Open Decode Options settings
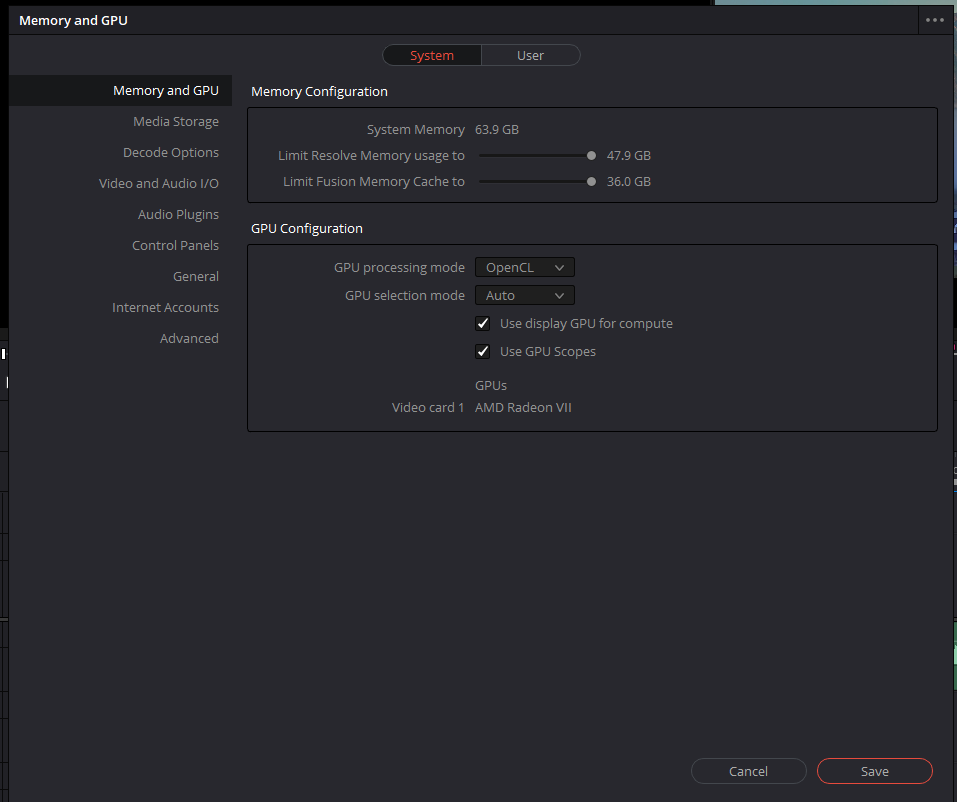Viewport: 957px width, 802px height. point(171,153)
